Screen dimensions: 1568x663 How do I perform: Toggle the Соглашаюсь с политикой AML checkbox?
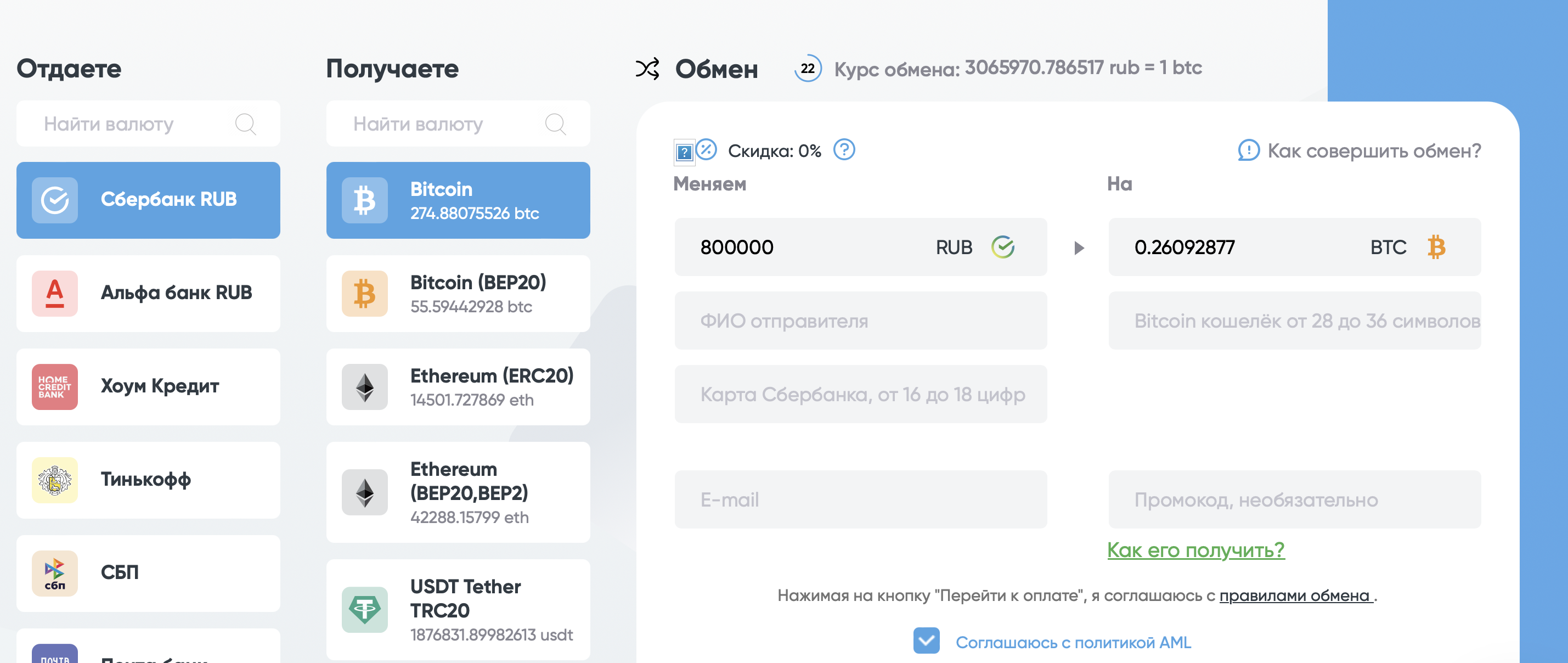pos(927,640)
